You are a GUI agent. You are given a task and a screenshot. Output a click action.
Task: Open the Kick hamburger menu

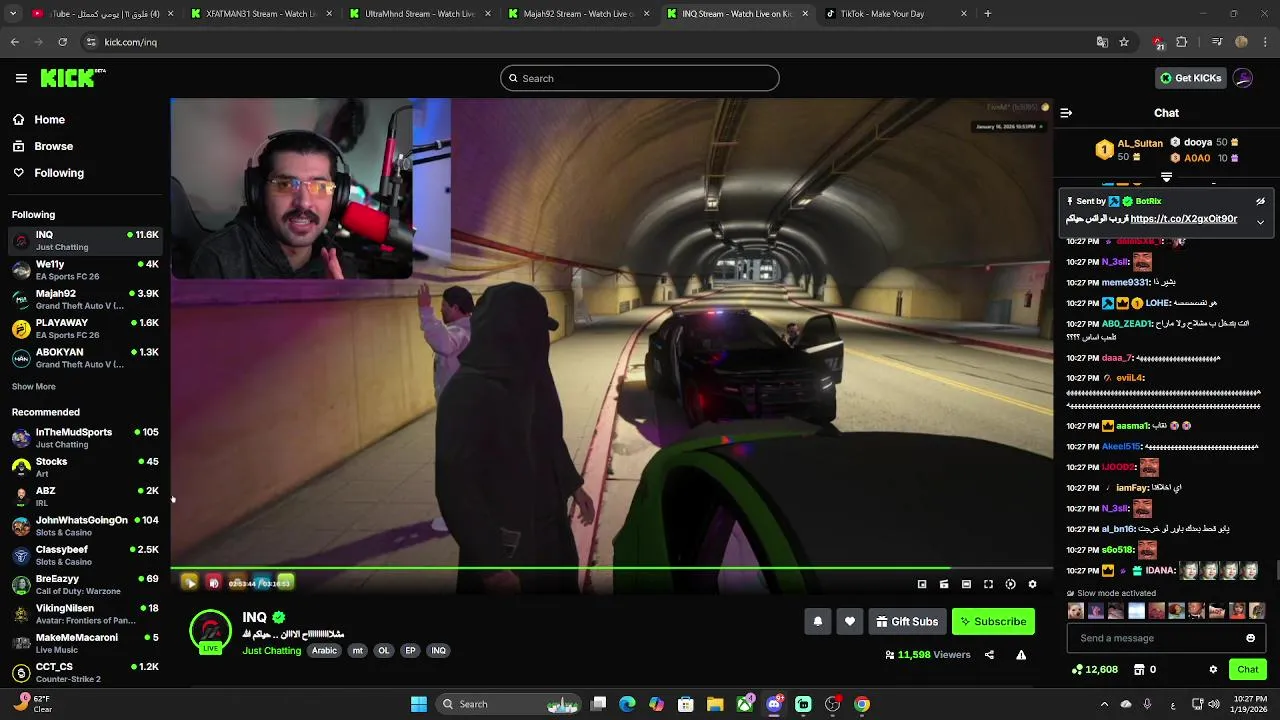21,78
